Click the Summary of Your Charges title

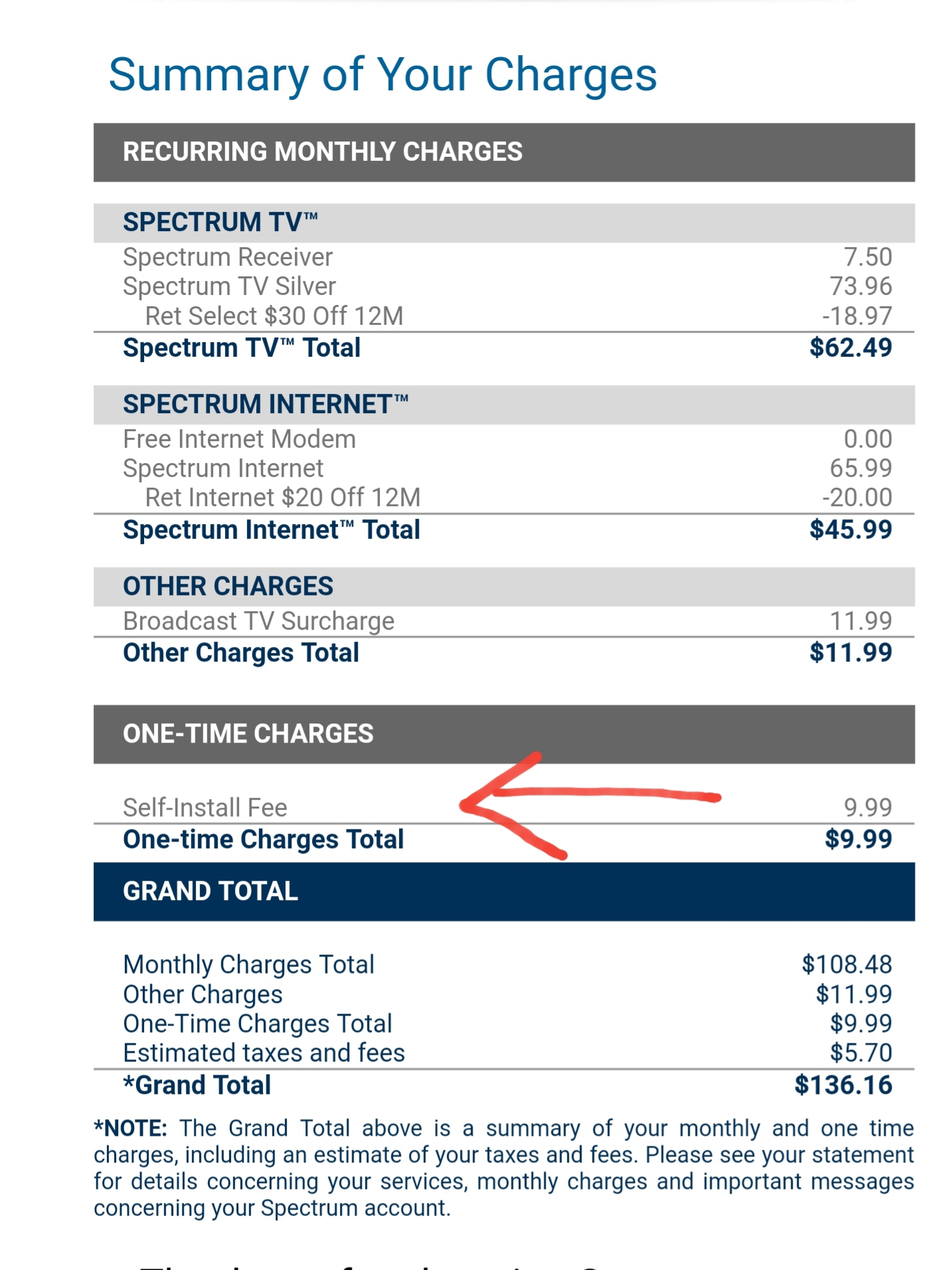[382, 74]
